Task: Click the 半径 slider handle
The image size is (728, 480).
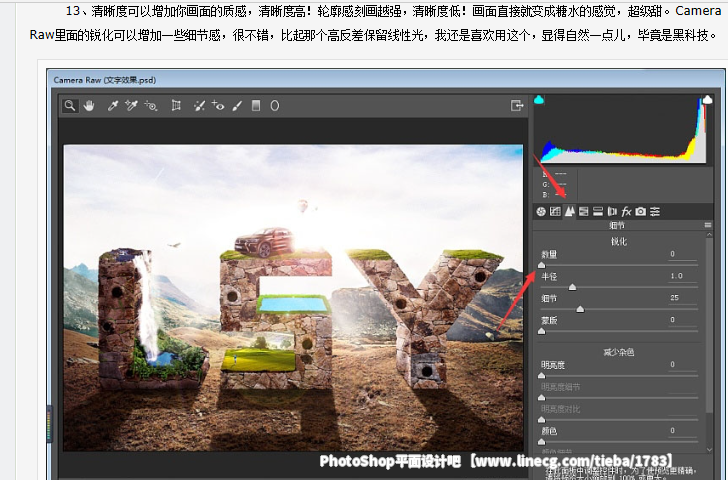Action: point(572,287)
